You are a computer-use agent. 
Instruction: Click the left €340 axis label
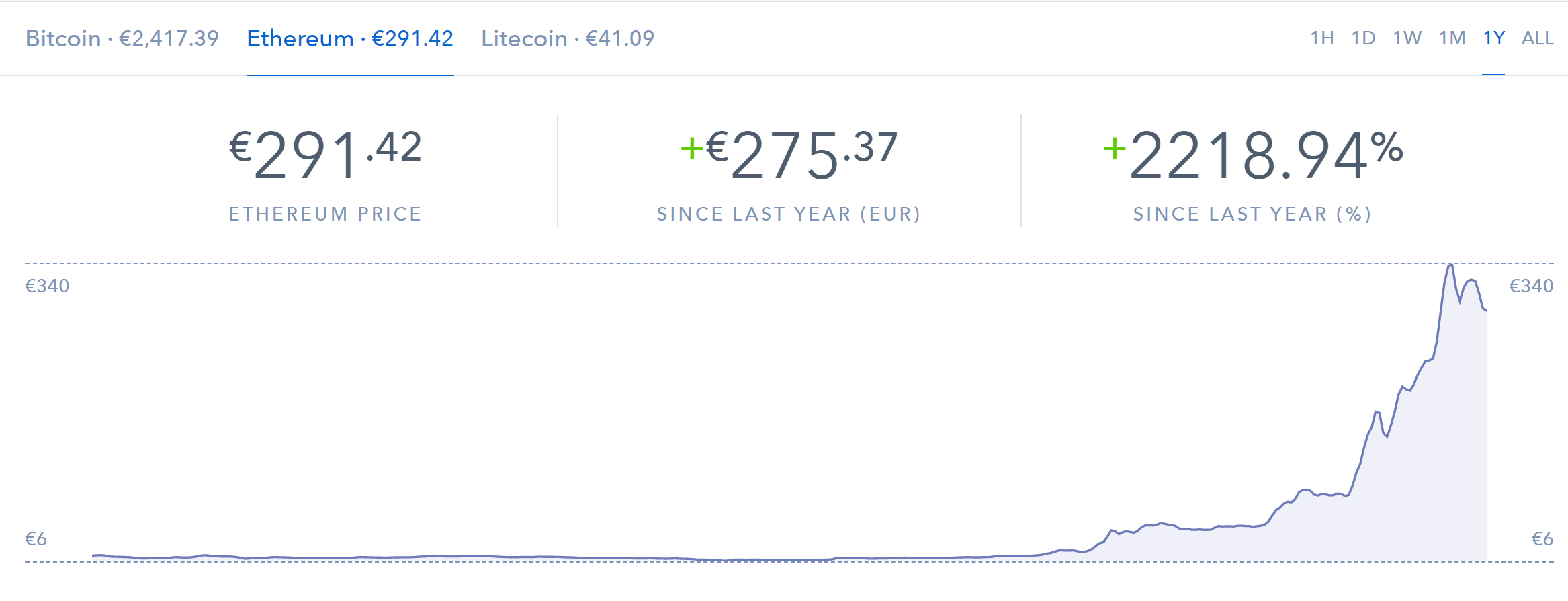pos(47,286)
